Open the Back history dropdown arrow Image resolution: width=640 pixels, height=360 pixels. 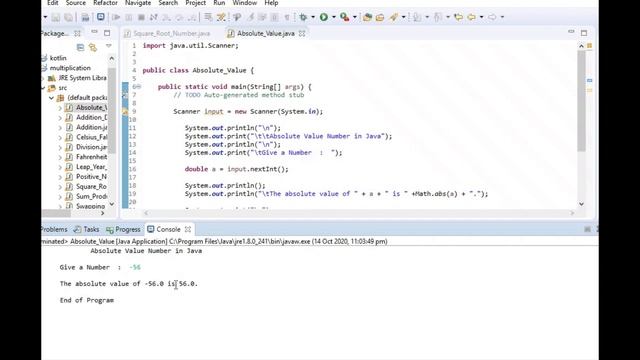click(482, 17)
